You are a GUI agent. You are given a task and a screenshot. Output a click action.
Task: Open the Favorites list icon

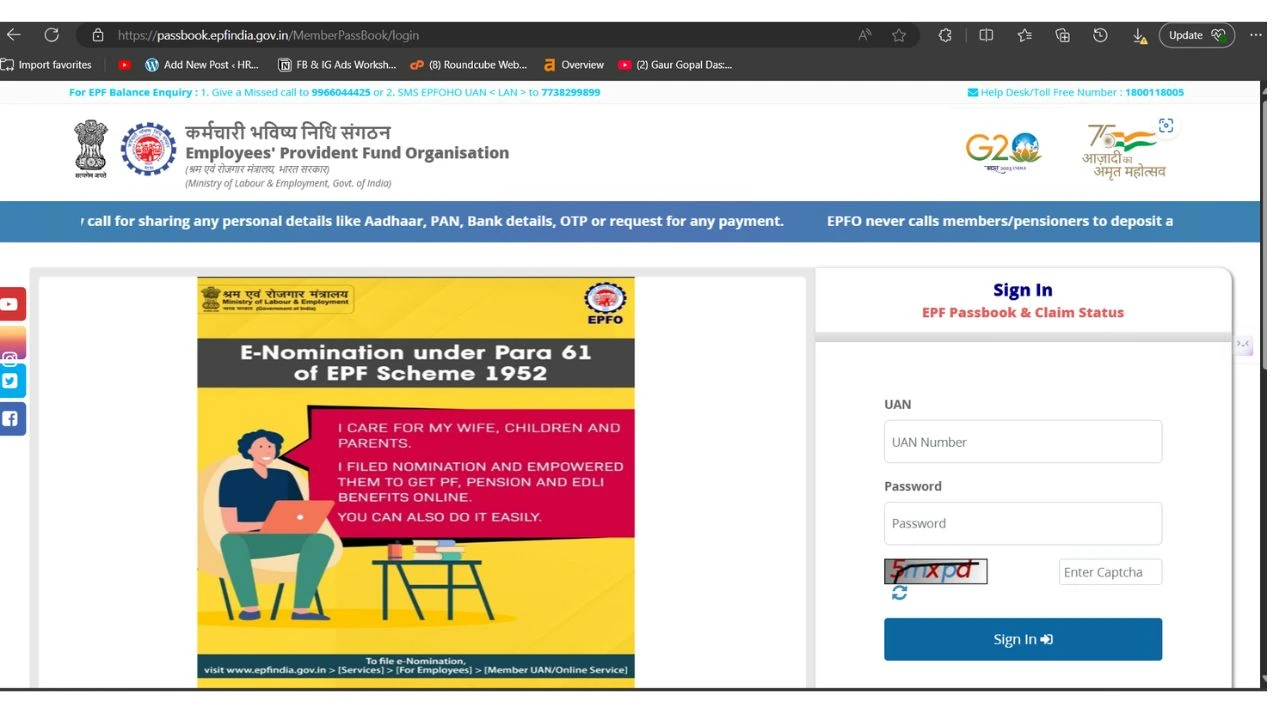[x=1024, y=35]
